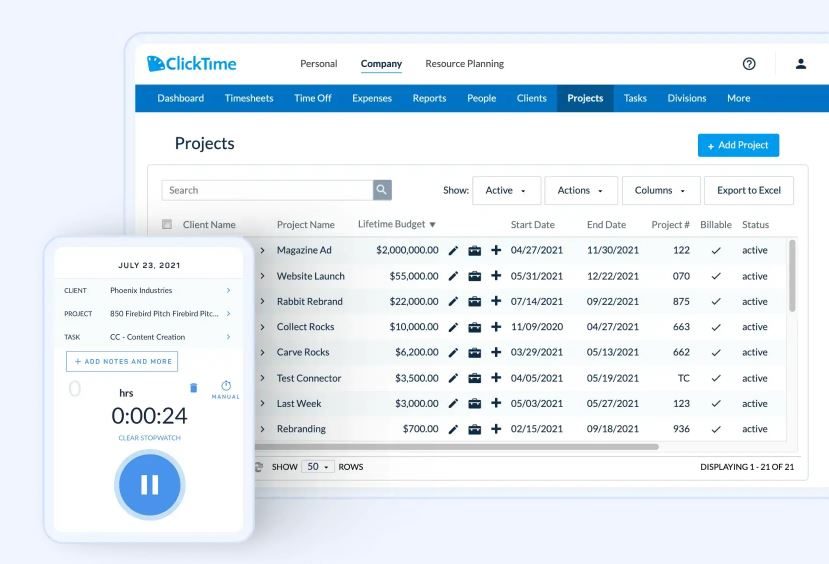
Task: Click plus icon in Test Connector row
Action: [496, 377]
